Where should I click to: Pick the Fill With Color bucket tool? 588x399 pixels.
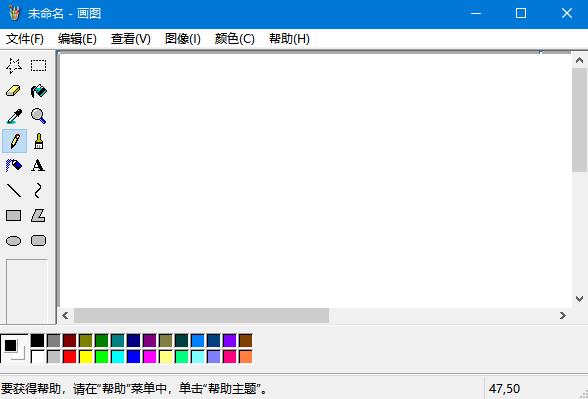38,91
